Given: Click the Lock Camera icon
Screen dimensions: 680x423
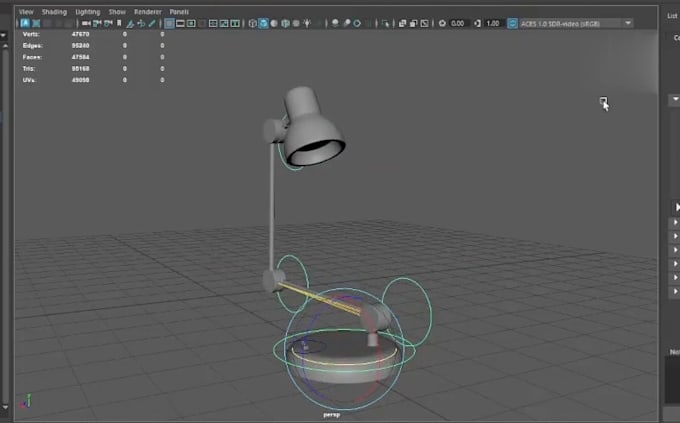Looking at the screenshot, I should tap(96, 23).
